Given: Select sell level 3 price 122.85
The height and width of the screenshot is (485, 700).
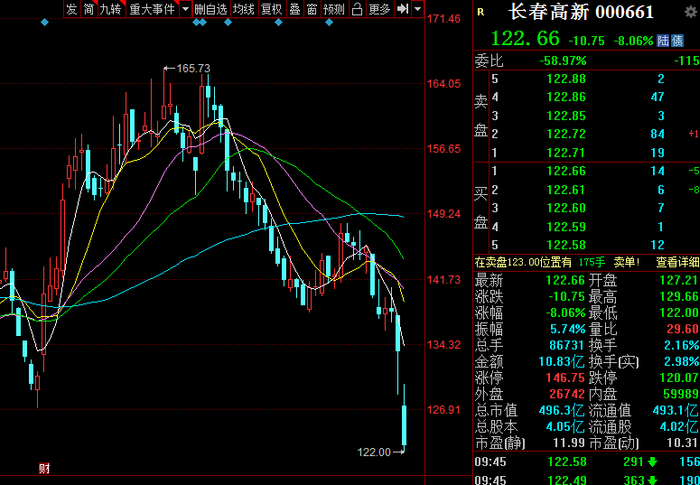Looking at the screenshot, I should pos(566,116).
